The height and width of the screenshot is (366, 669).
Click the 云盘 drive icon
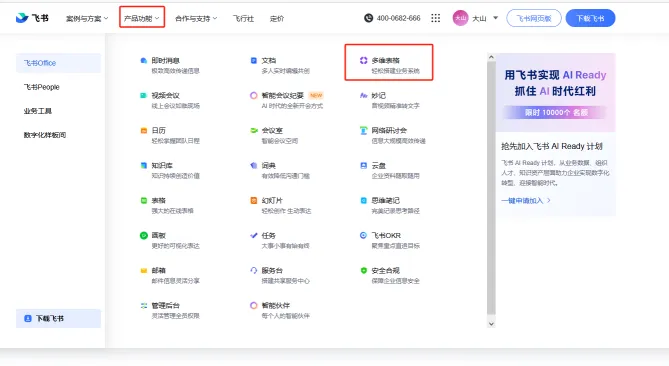point(364,166)
